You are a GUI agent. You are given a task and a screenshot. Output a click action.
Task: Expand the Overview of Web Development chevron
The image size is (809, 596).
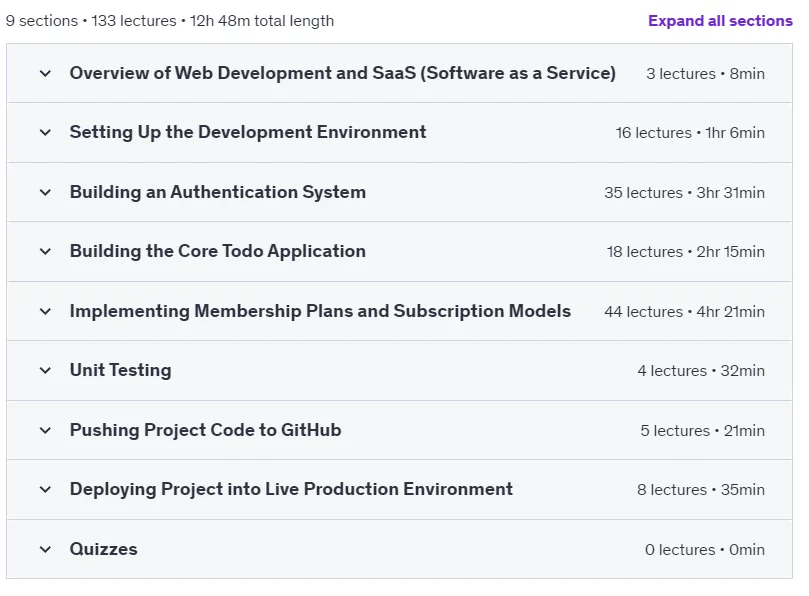(x=45, y=74)
